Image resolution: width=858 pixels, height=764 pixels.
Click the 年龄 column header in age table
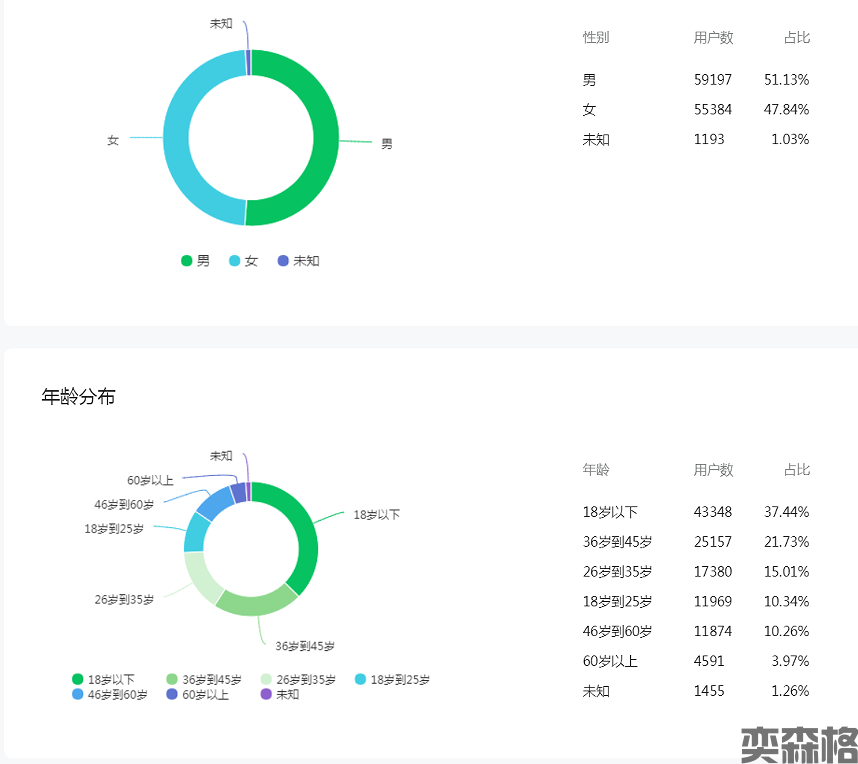click(596, 470)
